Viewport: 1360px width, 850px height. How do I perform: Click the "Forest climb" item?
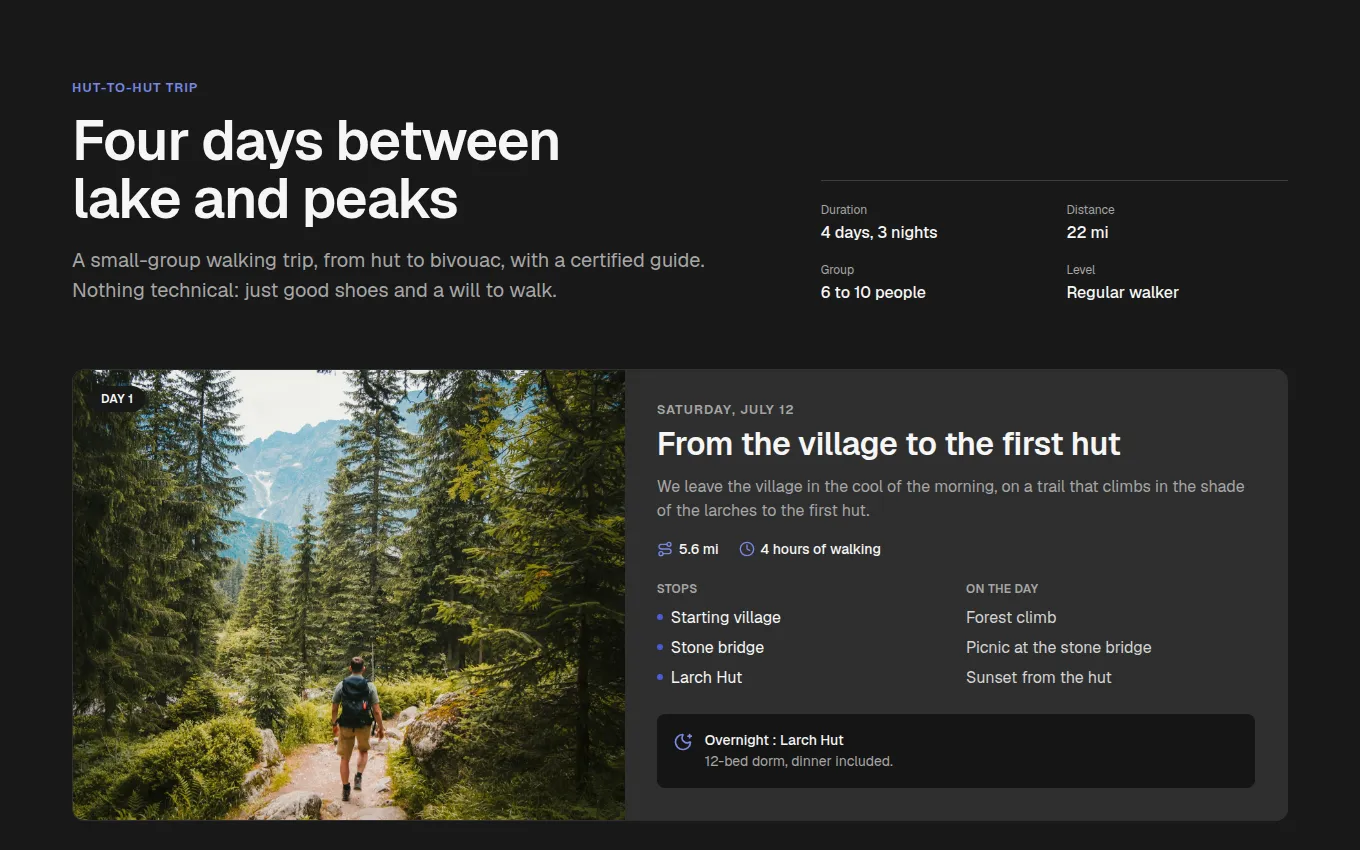(x=1011, y=618)
